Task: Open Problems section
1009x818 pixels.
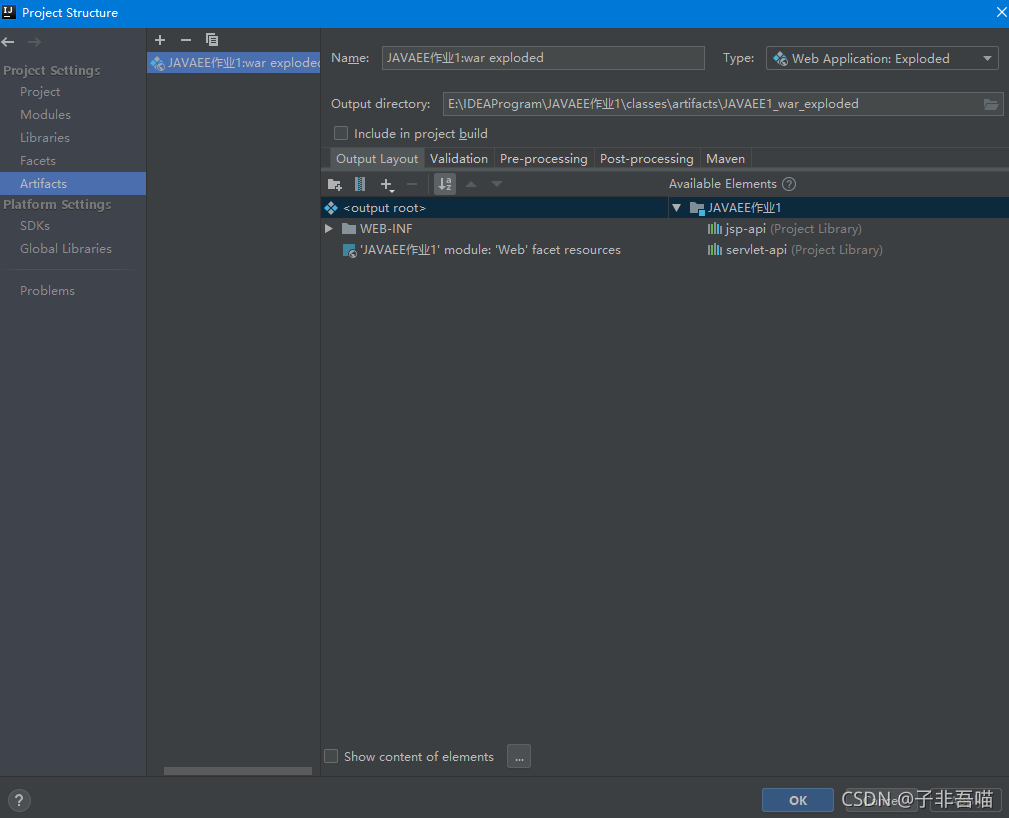Action: pos(47,290)
